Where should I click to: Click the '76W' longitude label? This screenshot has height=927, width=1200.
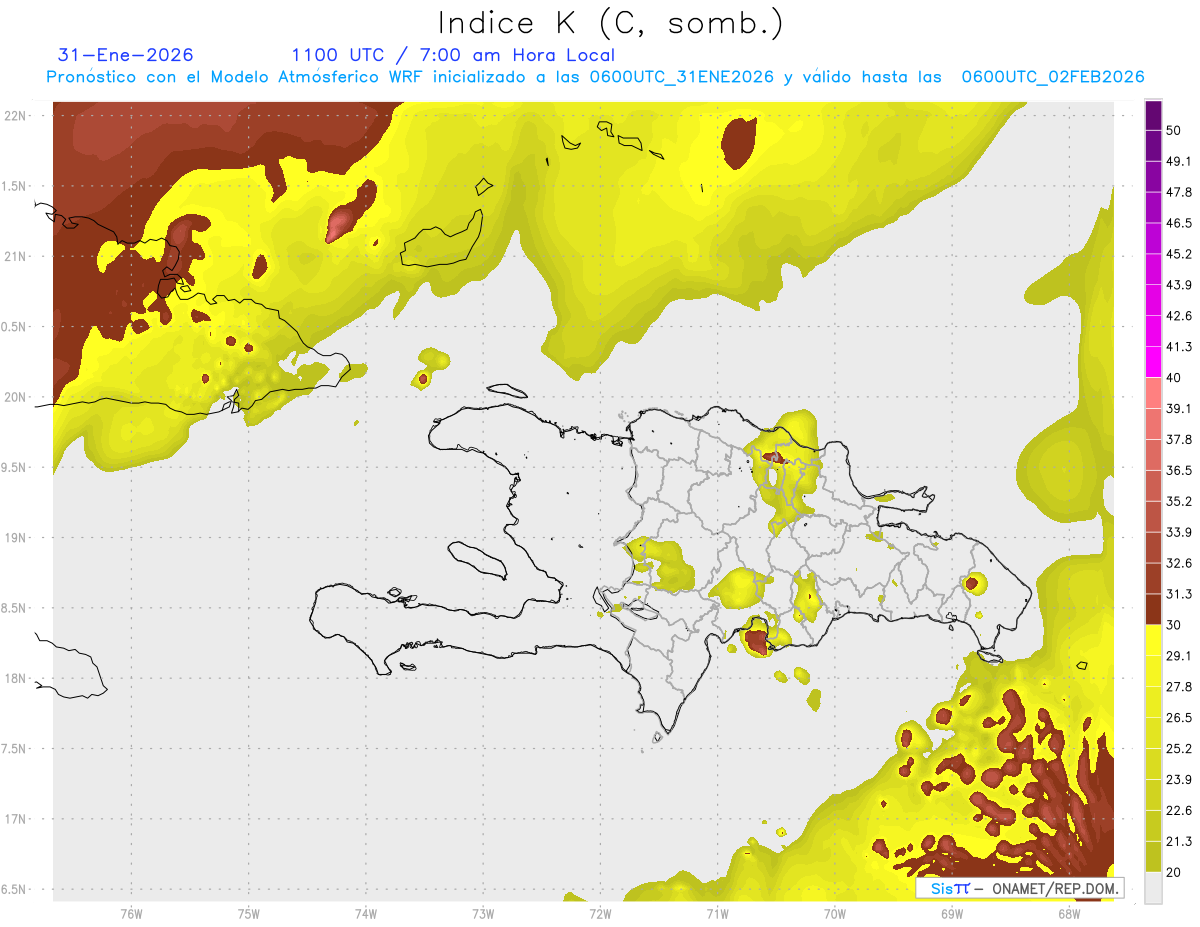click(x=131, y=914)
